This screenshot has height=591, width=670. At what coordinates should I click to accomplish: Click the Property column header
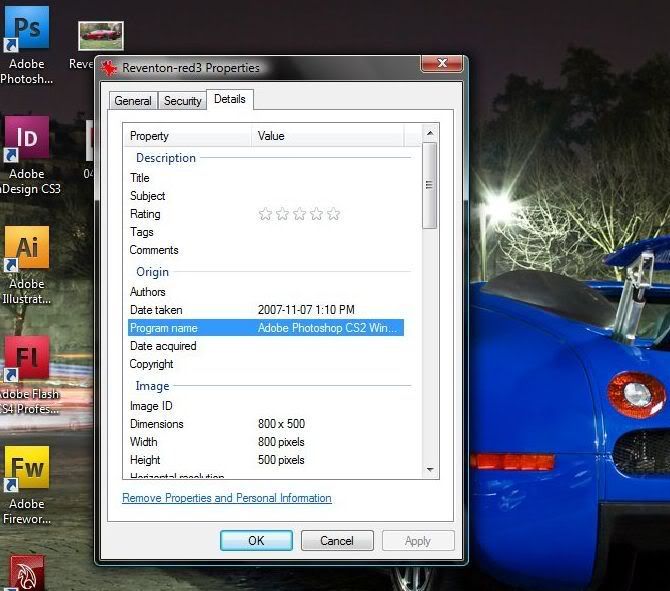[x=188, y=136]
